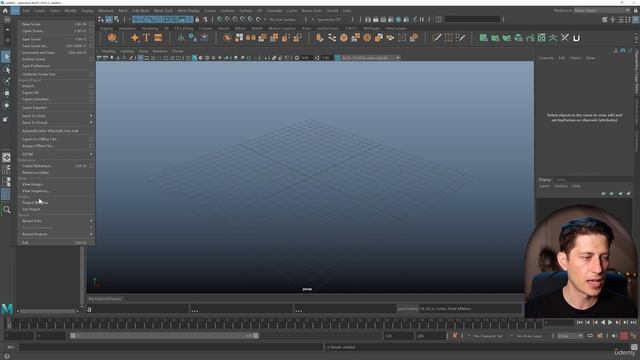Click the playback end time field
The width and height of the screenshot is (640, 360).
pyautogui.click(x=399, y=336)
